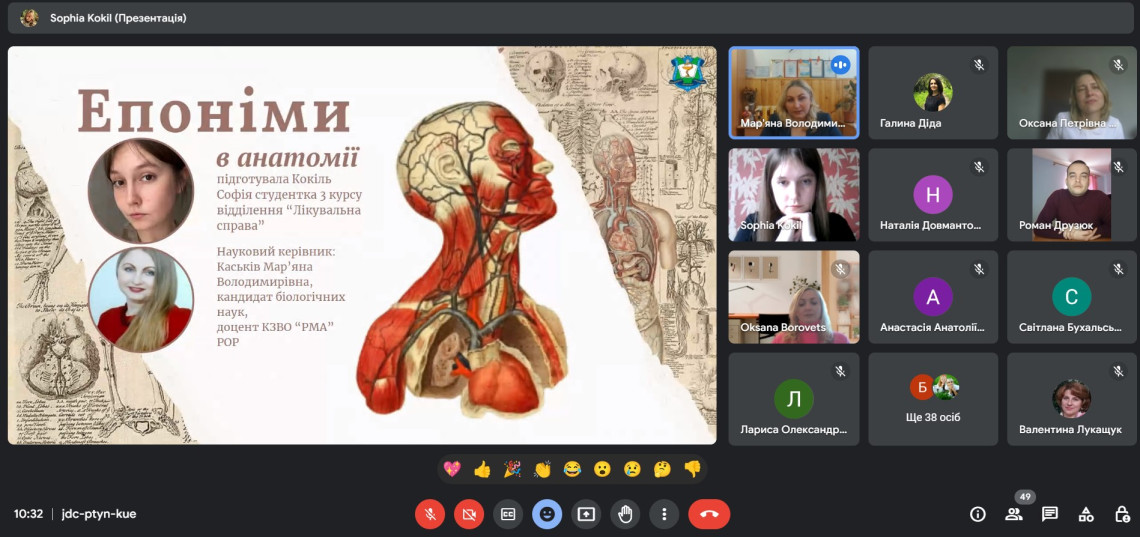Click the participant count badge 49

pyautogui.click(x=1025, y=498)
